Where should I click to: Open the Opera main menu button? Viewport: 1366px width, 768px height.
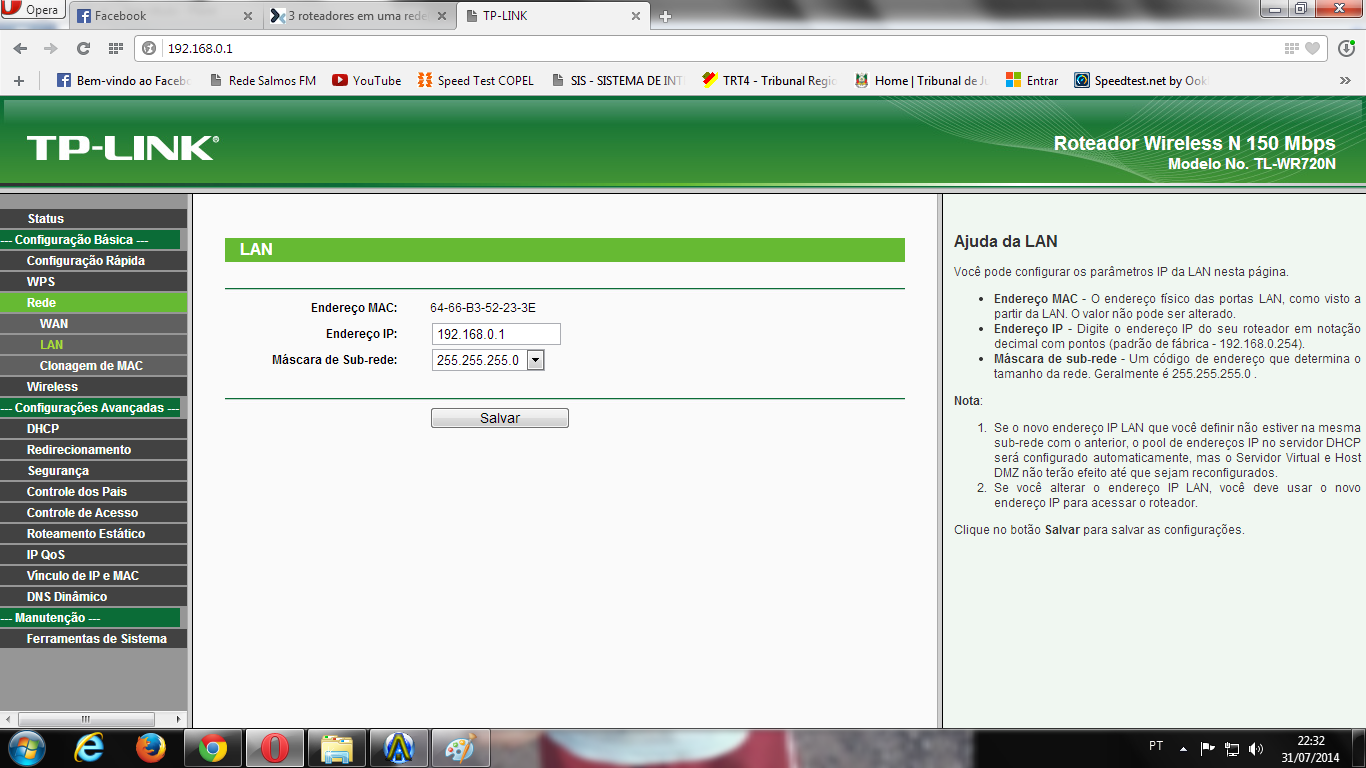tap(33, 10)
